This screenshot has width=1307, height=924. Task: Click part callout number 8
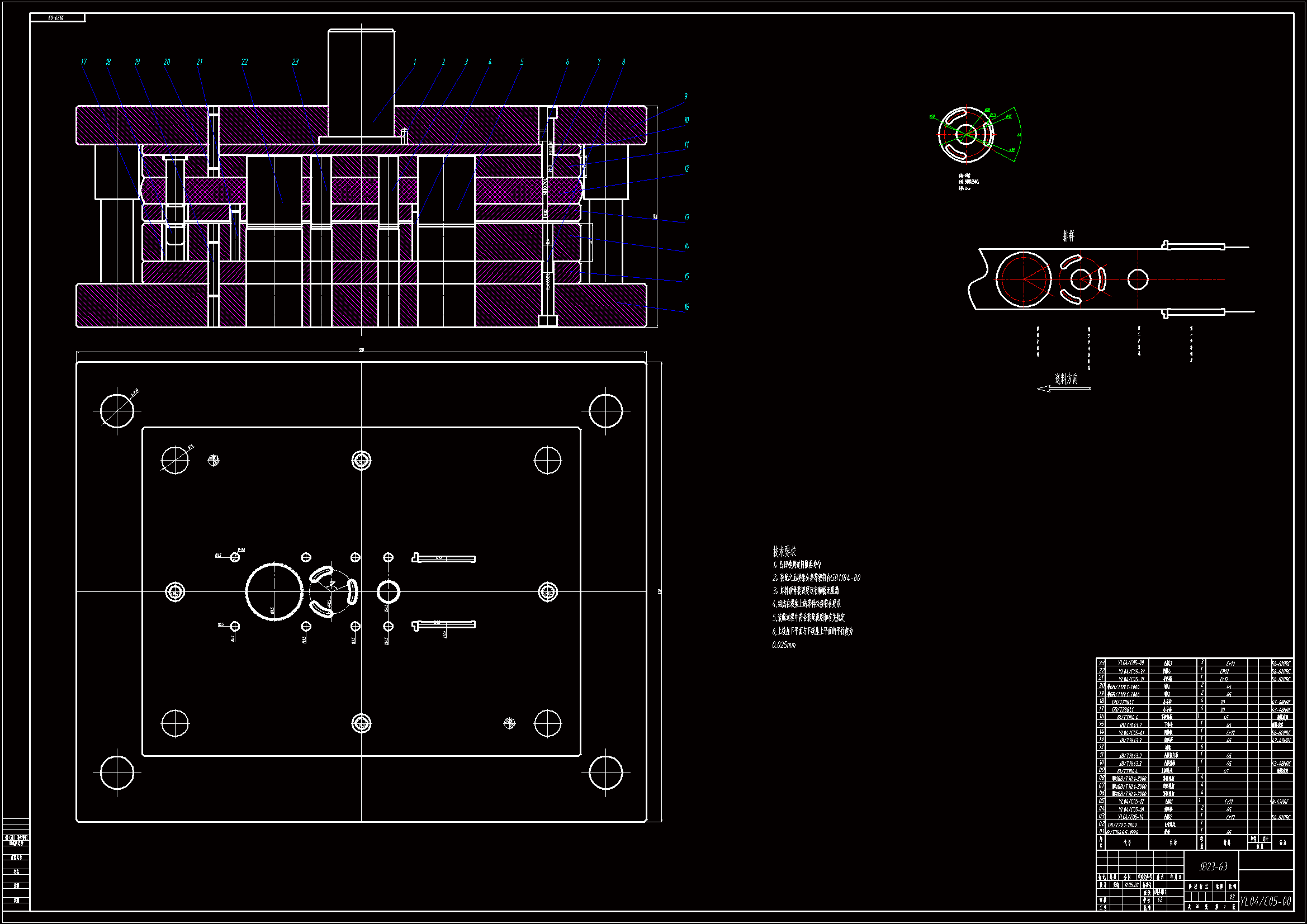tap(623, 62)
